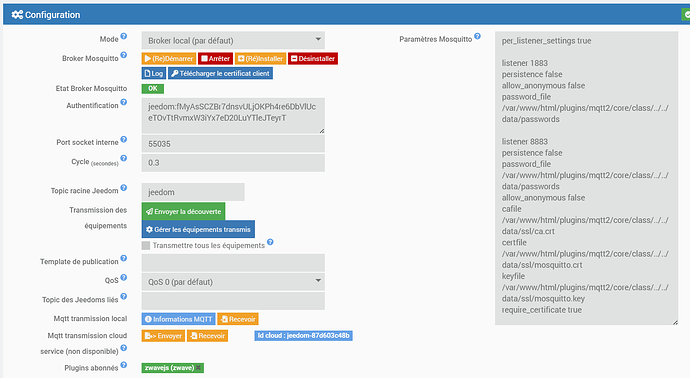
Task: Click the Envoyer cloud transmission button
Action: click(163, 336)
